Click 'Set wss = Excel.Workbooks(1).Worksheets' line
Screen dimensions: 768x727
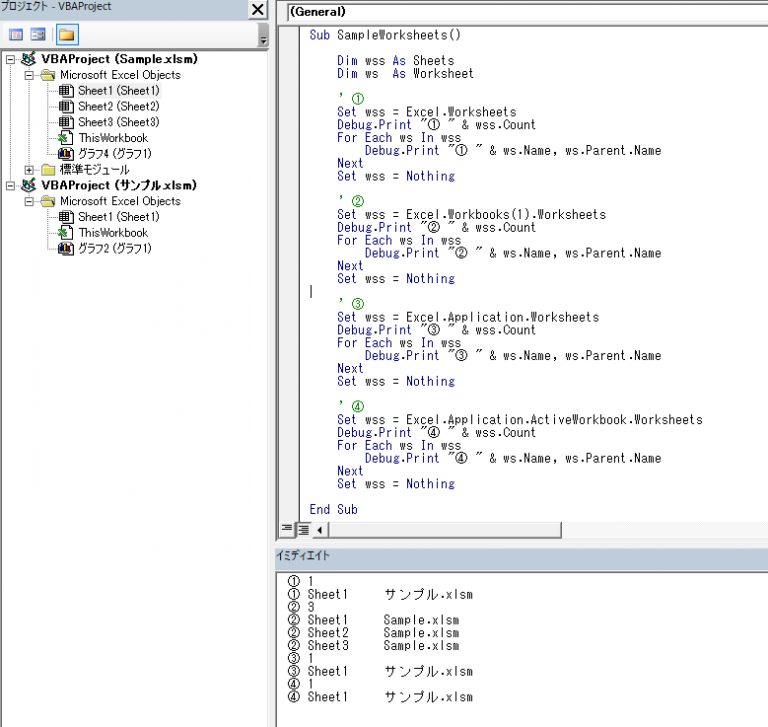471,215
